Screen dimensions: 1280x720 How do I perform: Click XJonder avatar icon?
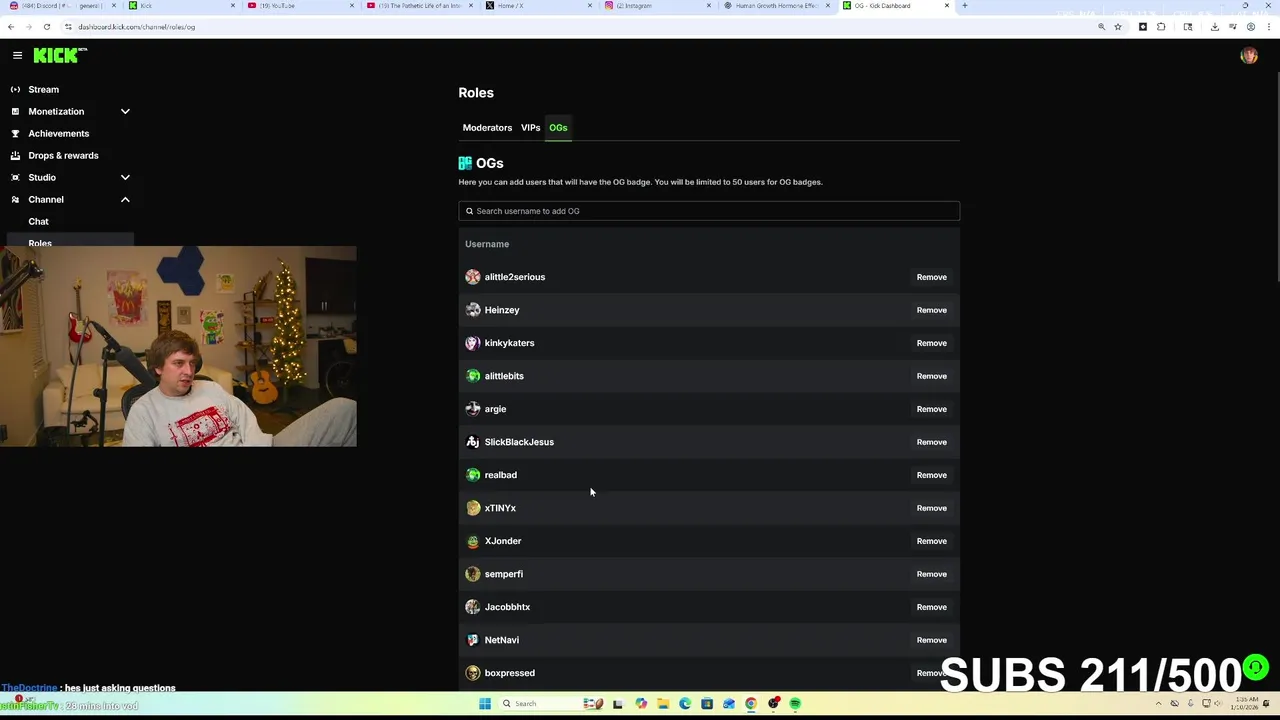(x=473, y=541)
